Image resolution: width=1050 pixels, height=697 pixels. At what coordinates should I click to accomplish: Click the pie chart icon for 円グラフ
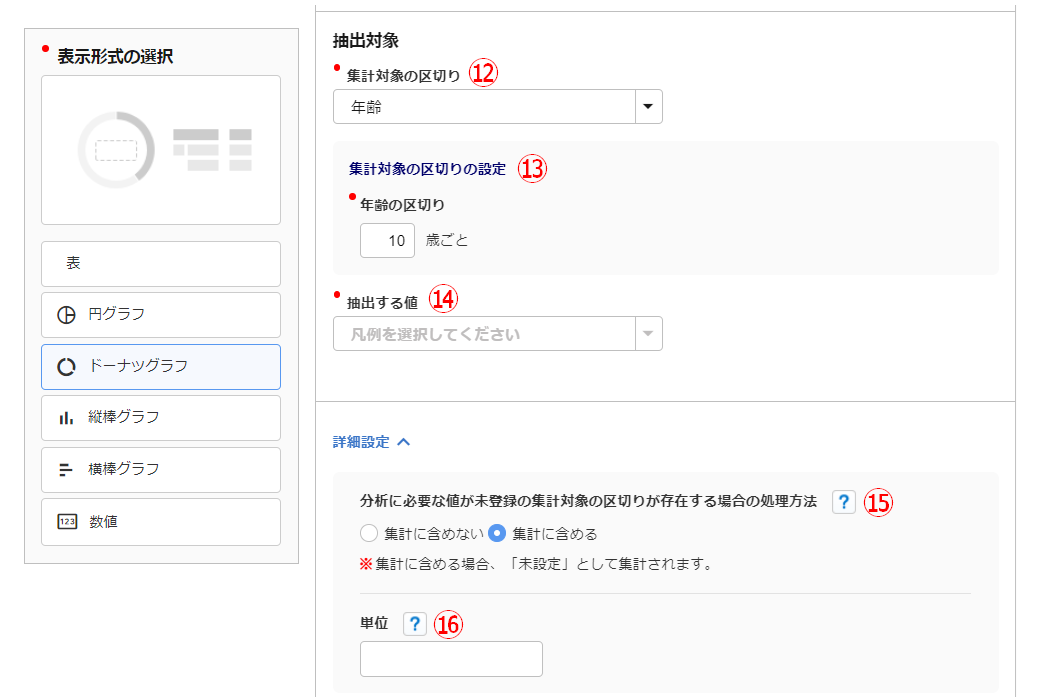(x=67, y=315)
